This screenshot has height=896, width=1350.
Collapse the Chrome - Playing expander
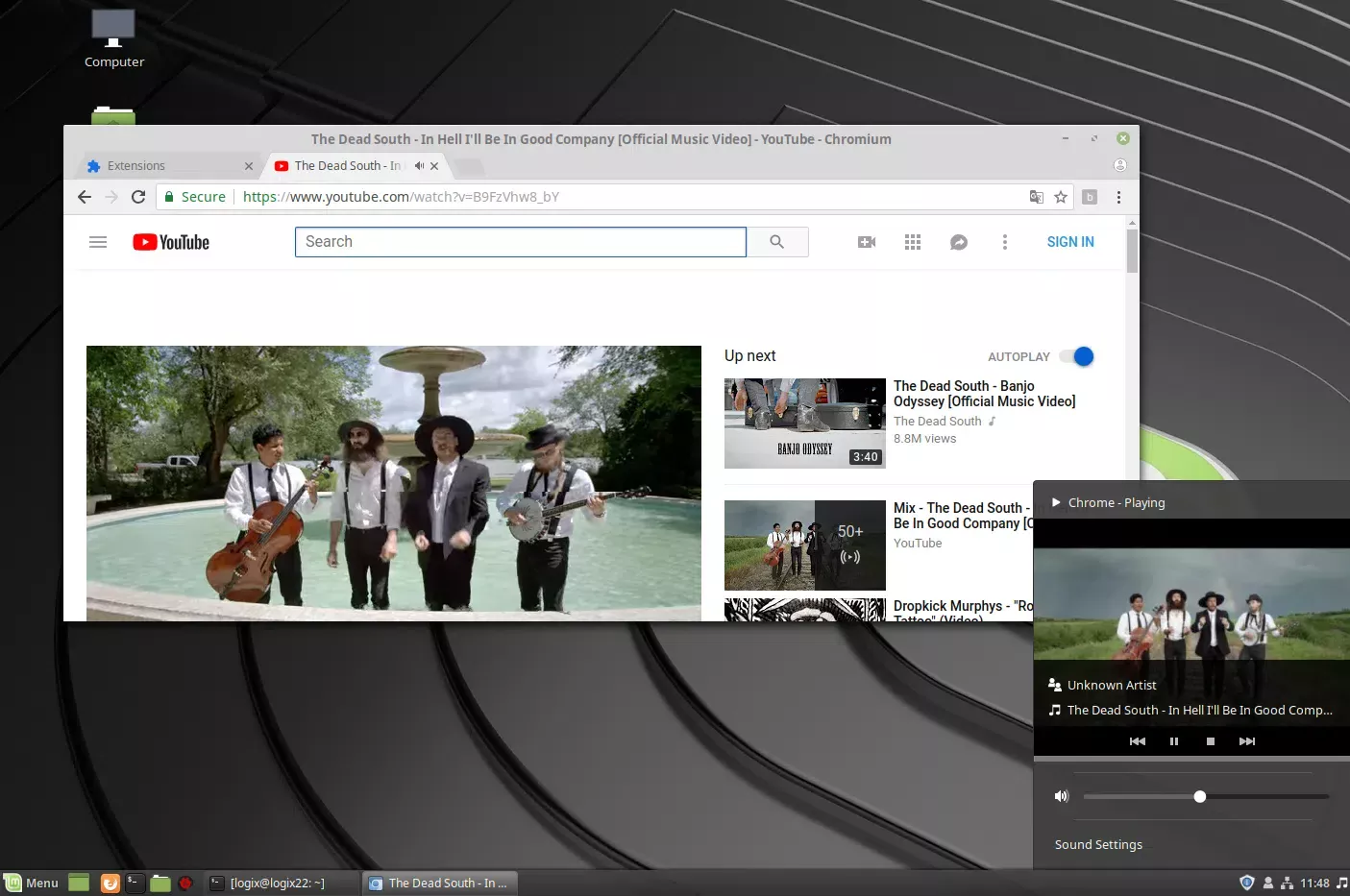click(1054, 501)
